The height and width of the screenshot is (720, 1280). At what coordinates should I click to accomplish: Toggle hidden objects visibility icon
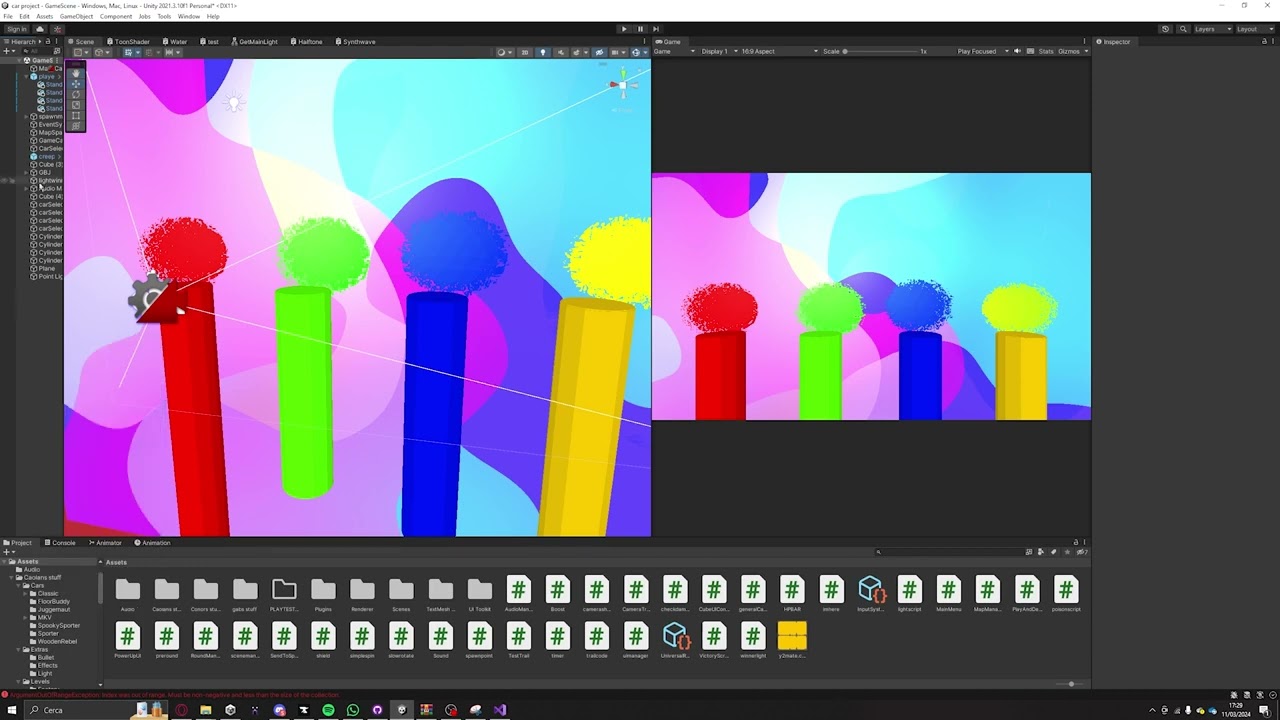point(599,52)
